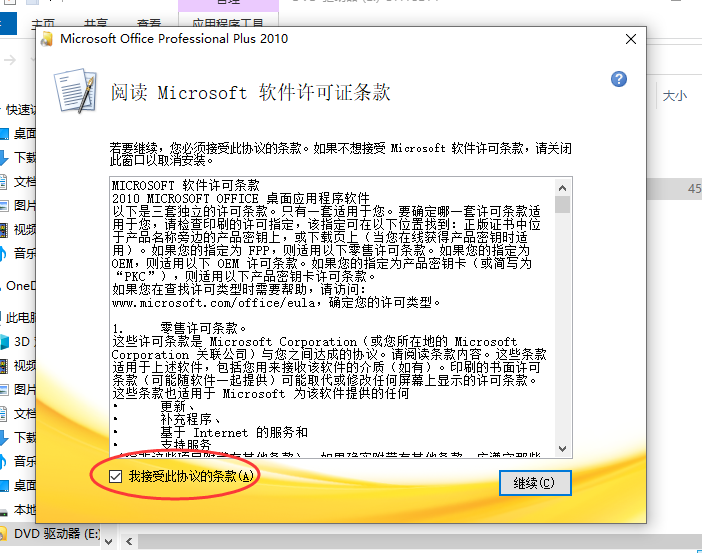Click the www.microsoft.com/office/eula text line
Viewport: 702px width, 553px height.
click(276, 303)
